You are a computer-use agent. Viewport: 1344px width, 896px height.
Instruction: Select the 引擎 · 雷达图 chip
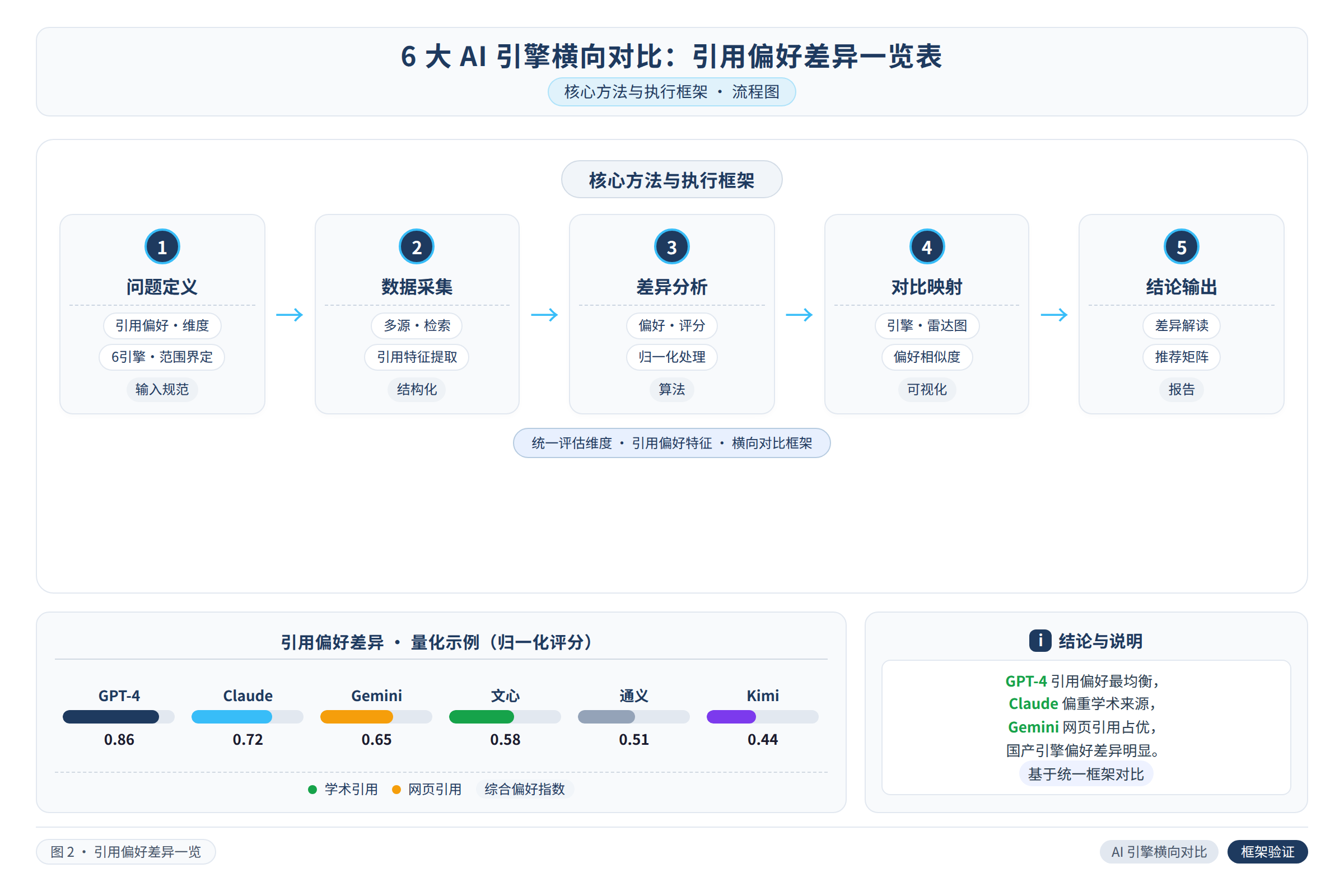(x=927, y=326)
